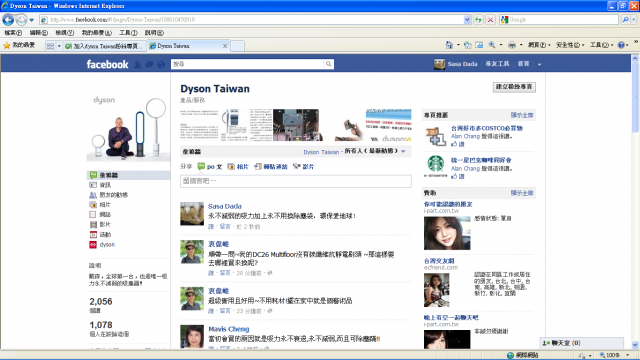The width and height of the screenshot is (640, 360).
Task: Click the printer icon in the command bar
Action: pos(512,45)
